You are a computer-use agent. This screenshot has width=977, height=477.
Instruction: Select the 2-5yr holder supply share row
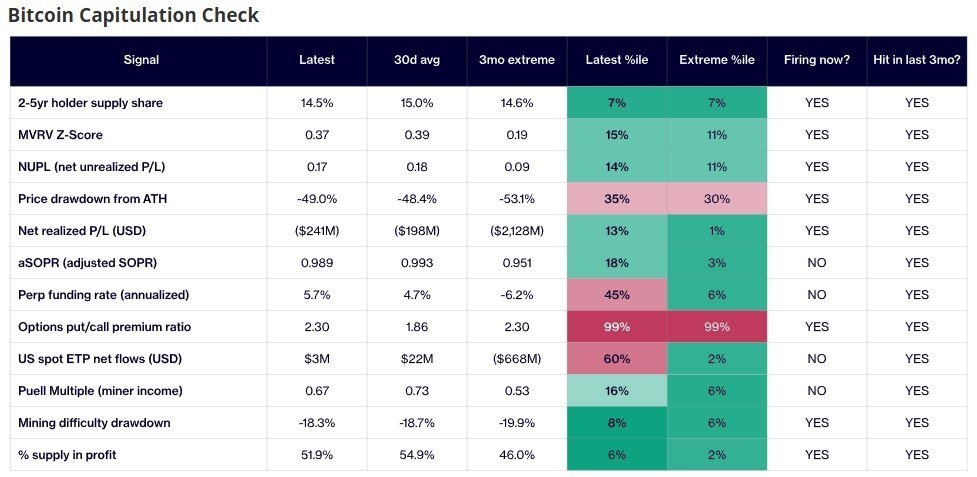(488, 103)
